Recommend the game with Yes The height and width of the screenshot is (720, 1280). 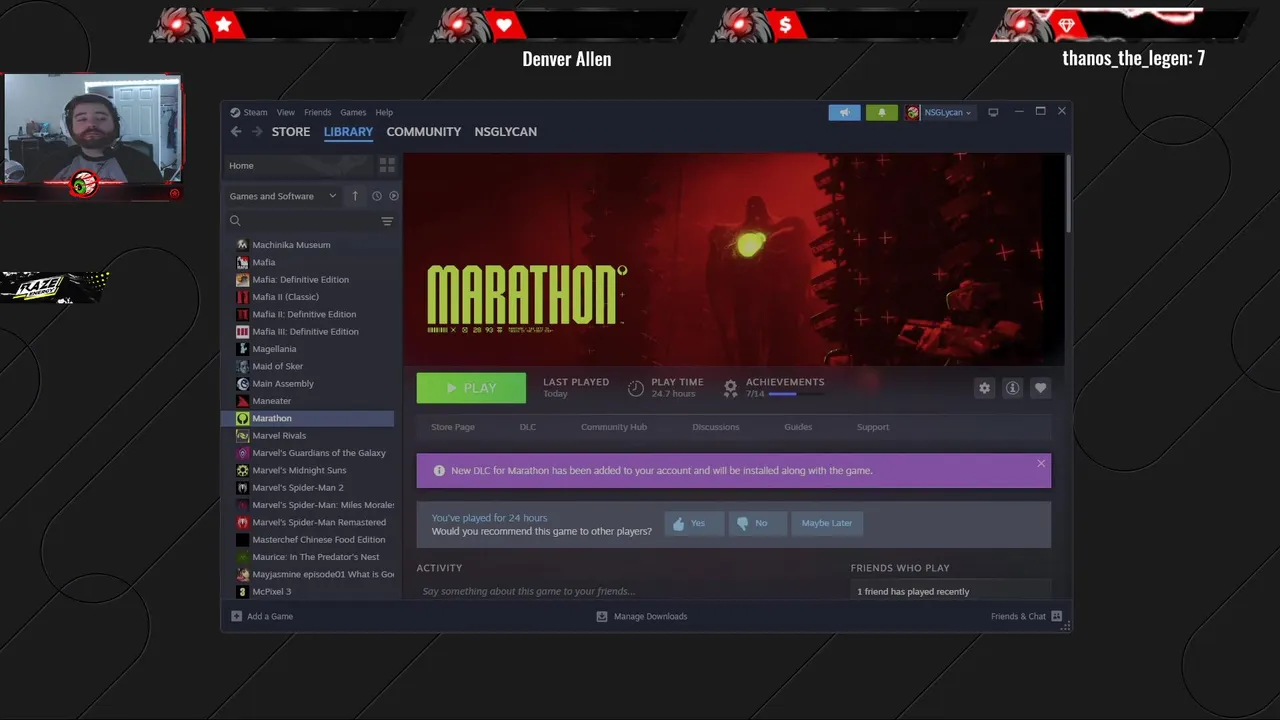point(694,523)
